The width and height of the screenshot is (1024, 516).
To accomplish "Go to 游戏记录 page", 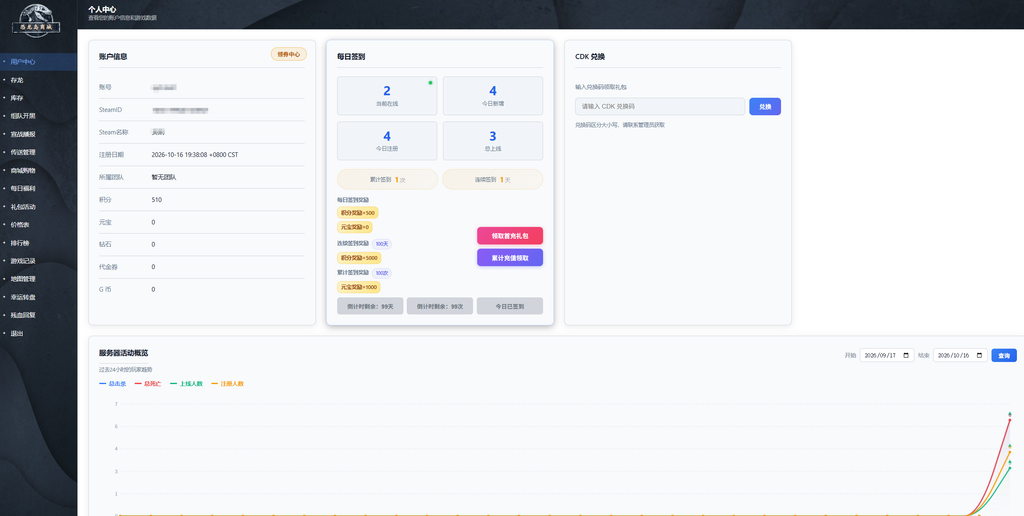I will click(39, 261).
